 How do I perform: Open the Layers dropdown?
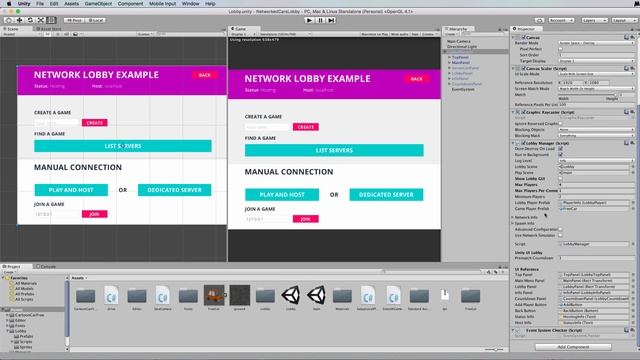tap(594, 20)
